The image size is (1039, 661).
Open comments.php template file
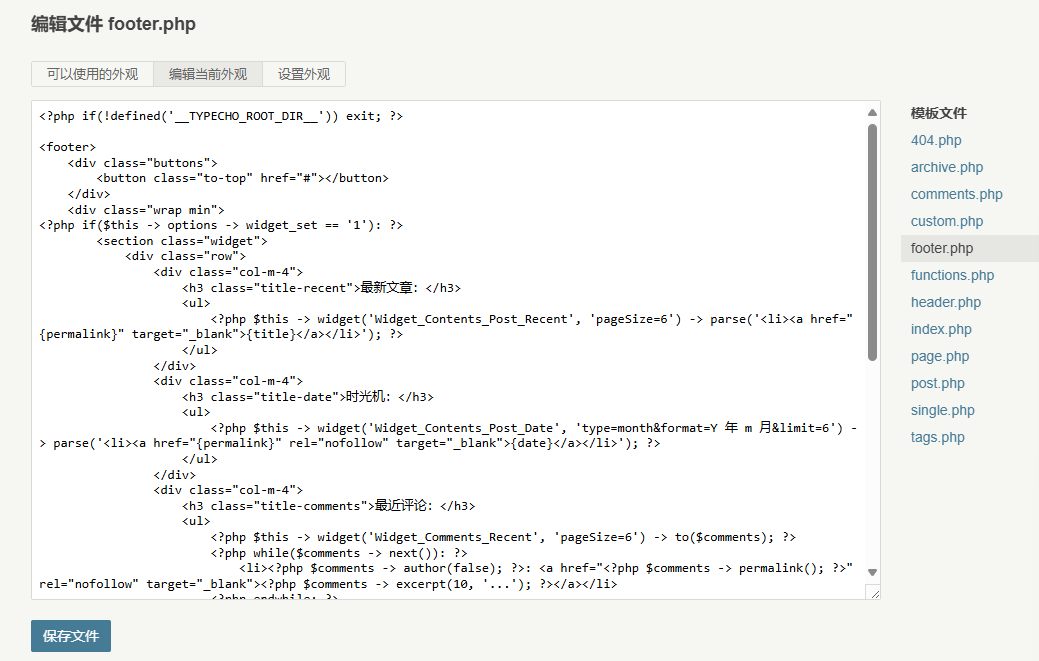click(956, 194)
